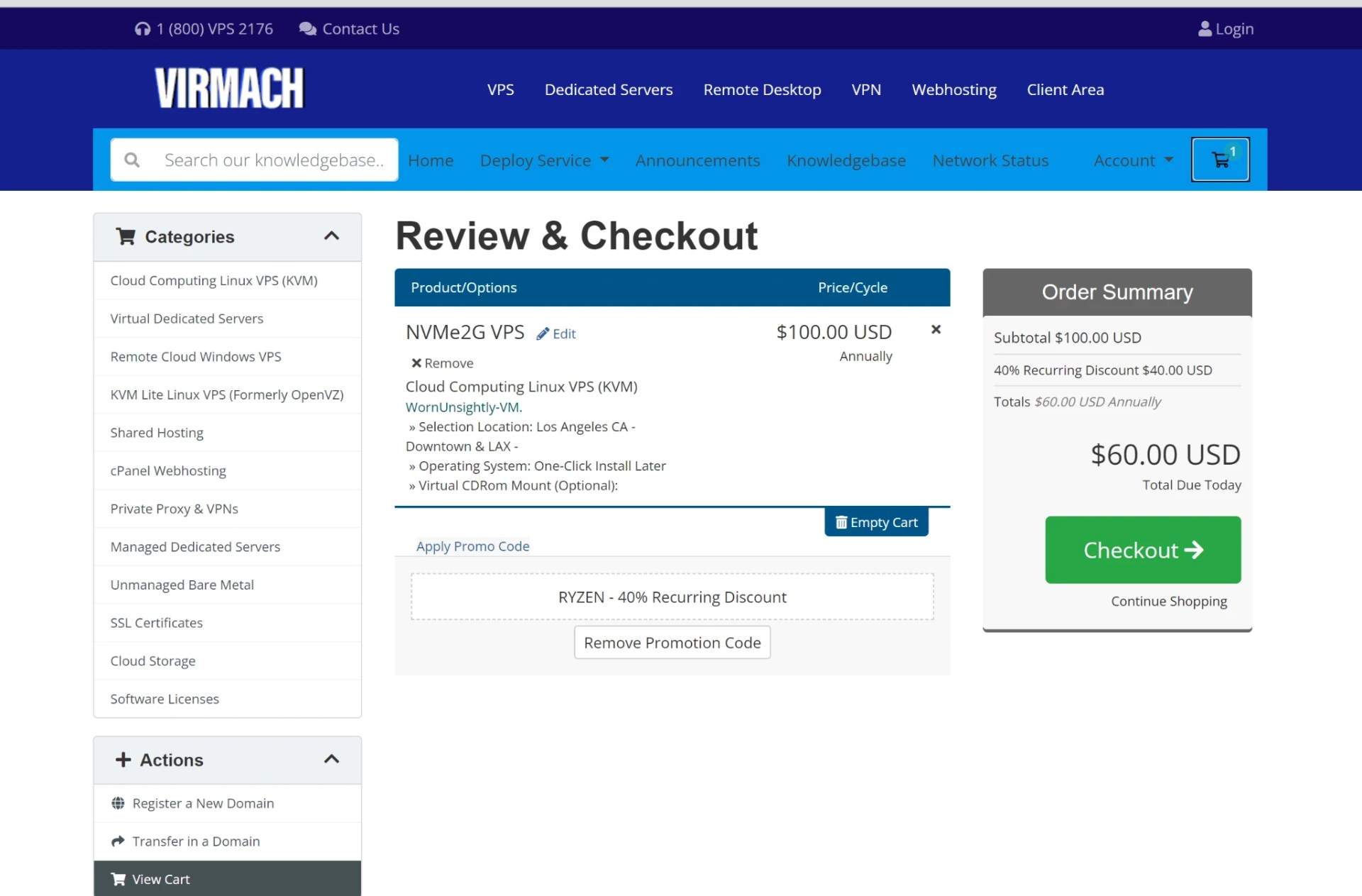Click the Login user icon

pos(1205,29)
